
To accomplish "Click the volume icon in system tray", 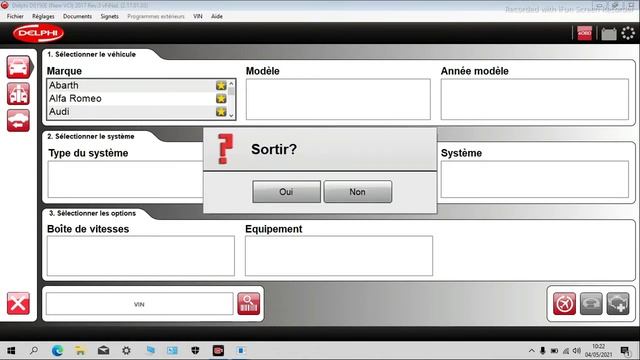I will click(x=577, y=351).
